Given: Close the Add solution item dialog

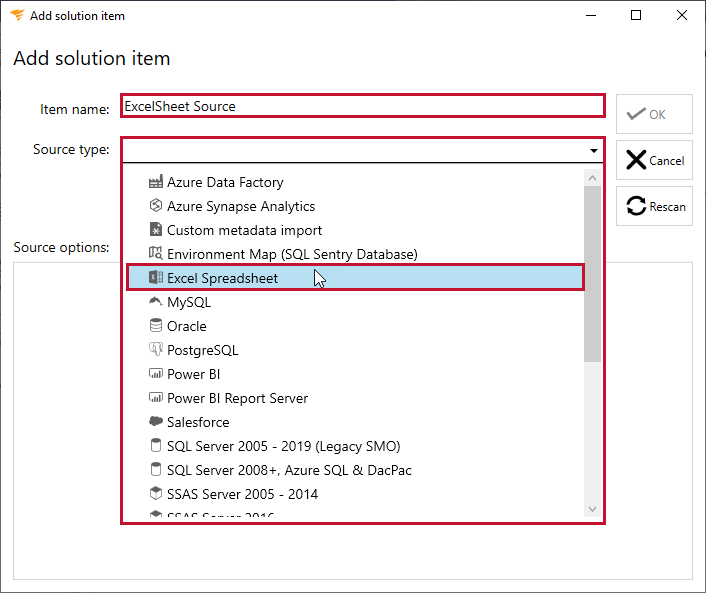Looking at the screenshot, I should point(682,15).
